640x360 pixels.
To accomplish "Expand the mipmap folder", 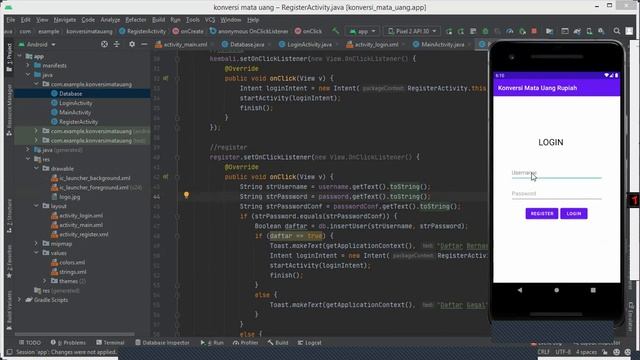I will [x=36, y=243].
